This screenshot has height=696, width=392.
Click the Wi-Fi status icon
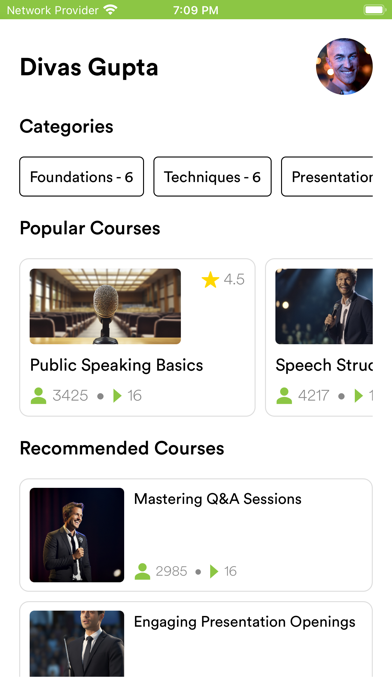tap(110, 10)
